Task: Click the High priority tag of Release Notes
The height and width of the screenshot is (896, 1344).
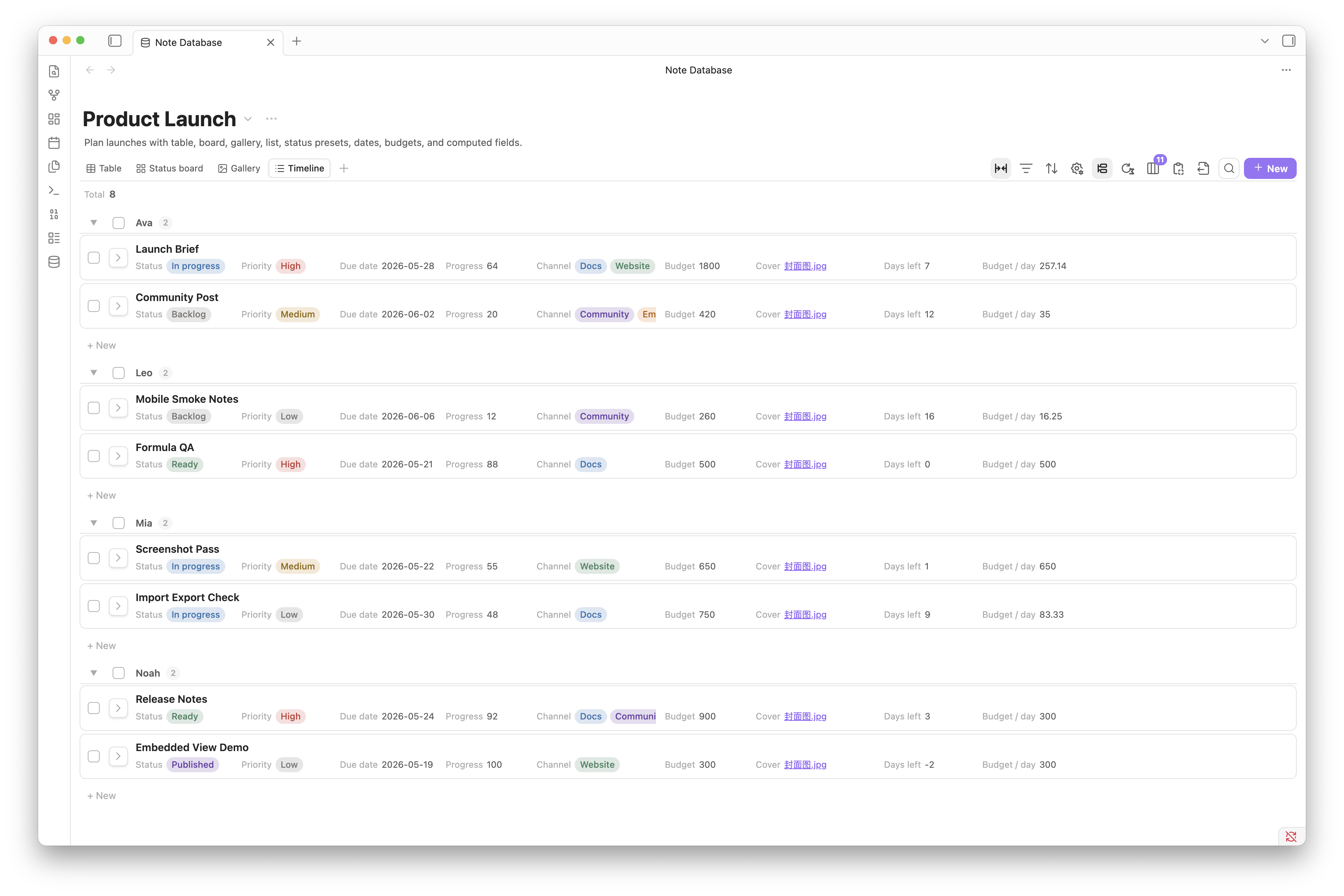Action: [290, 716]
